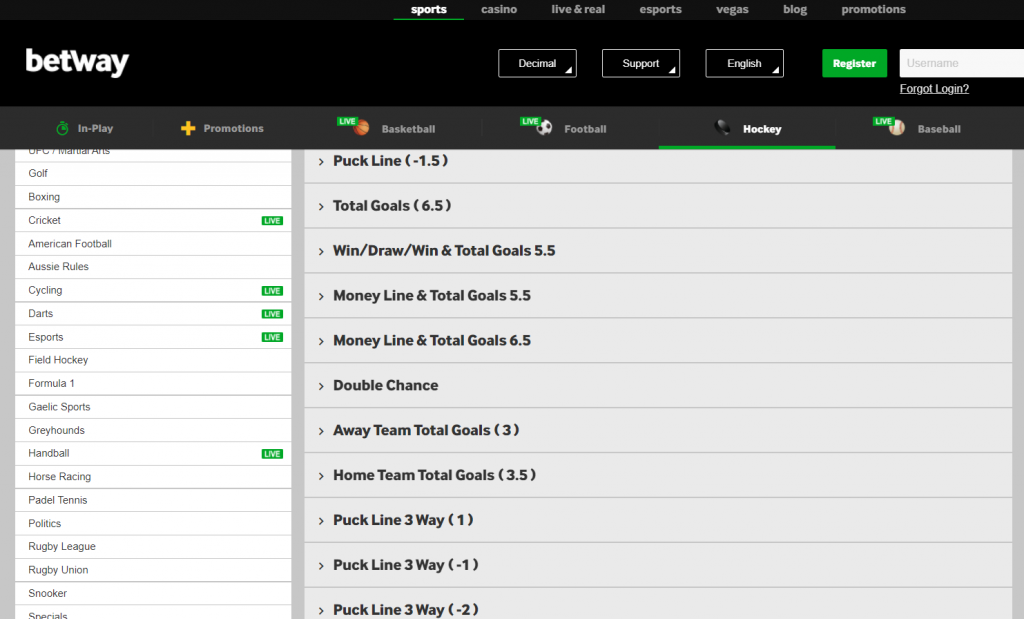Screen dimensions: 1024x619
Task: Open American Football in the sports list
Action: pyautogui.click(x=153, y=244)
